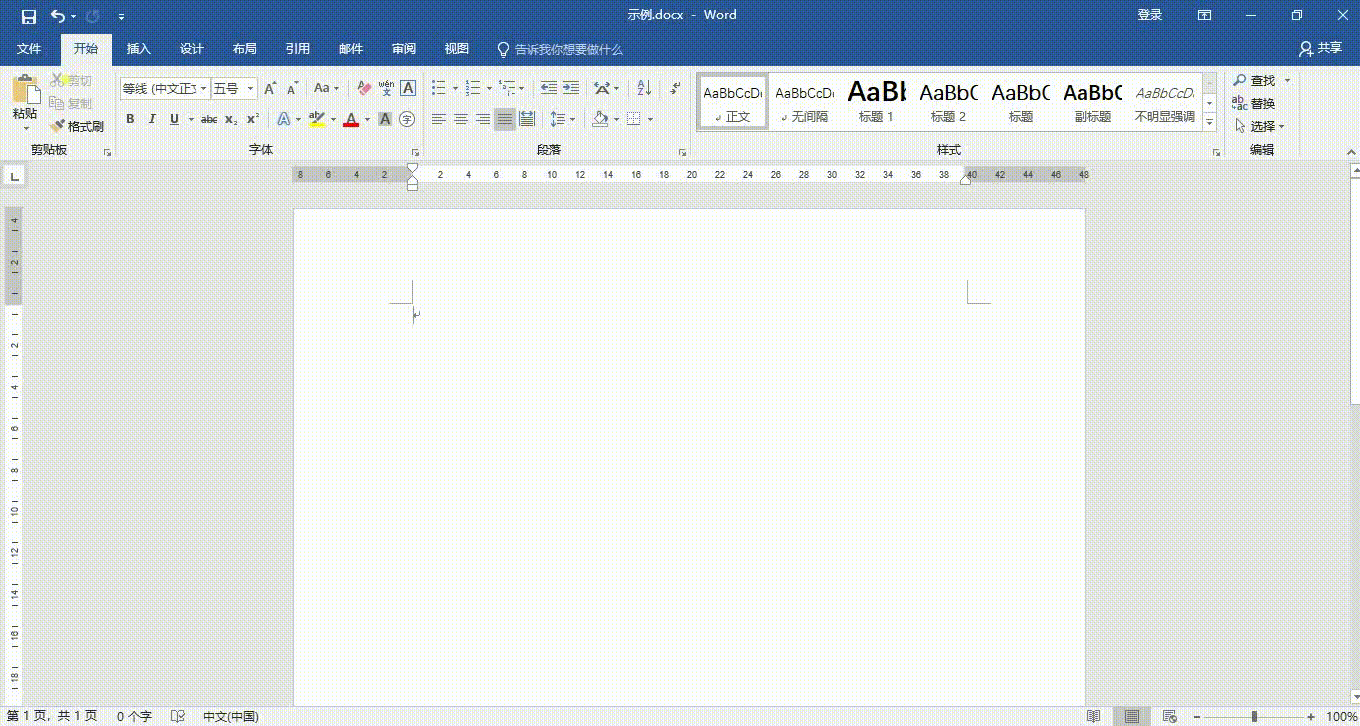Apply strikethrough with the abc icon
Viewport: 1360px width, 726px height.
pos(208,119)
